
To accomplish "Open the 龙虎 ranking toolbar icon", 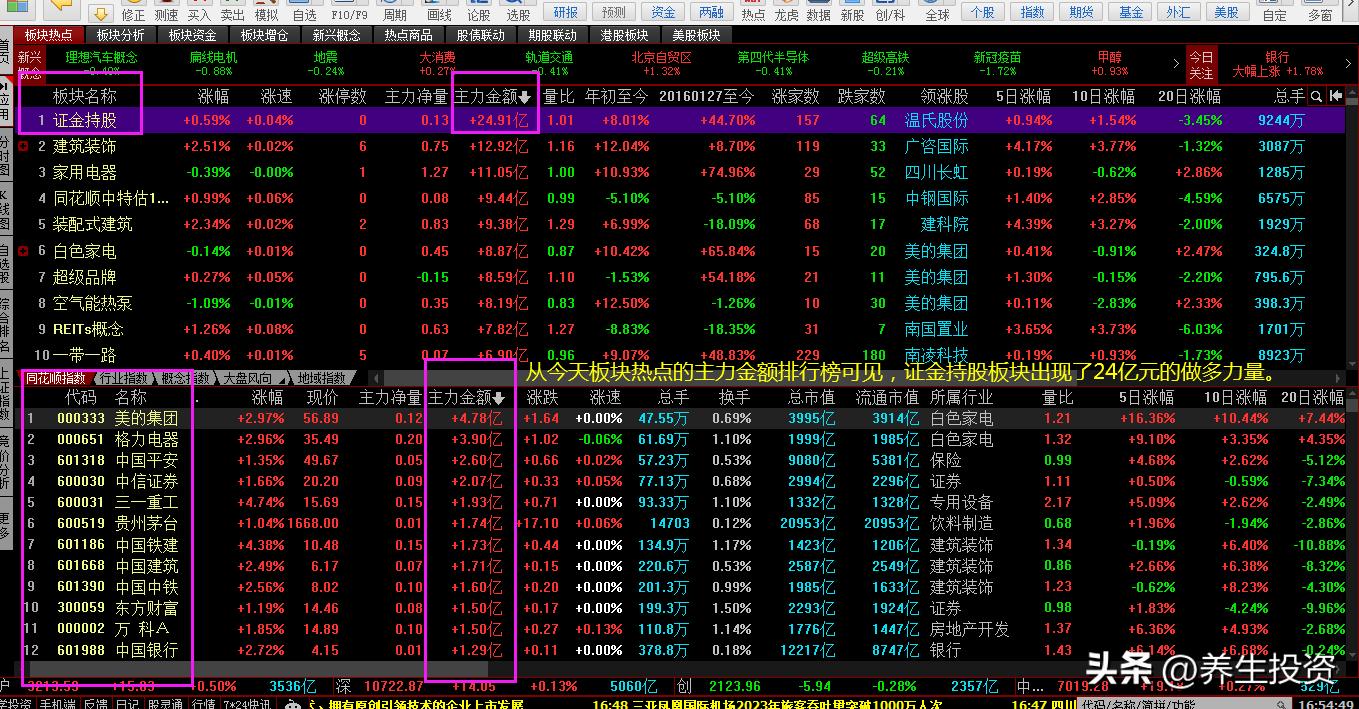I will (x=786, y=12).
